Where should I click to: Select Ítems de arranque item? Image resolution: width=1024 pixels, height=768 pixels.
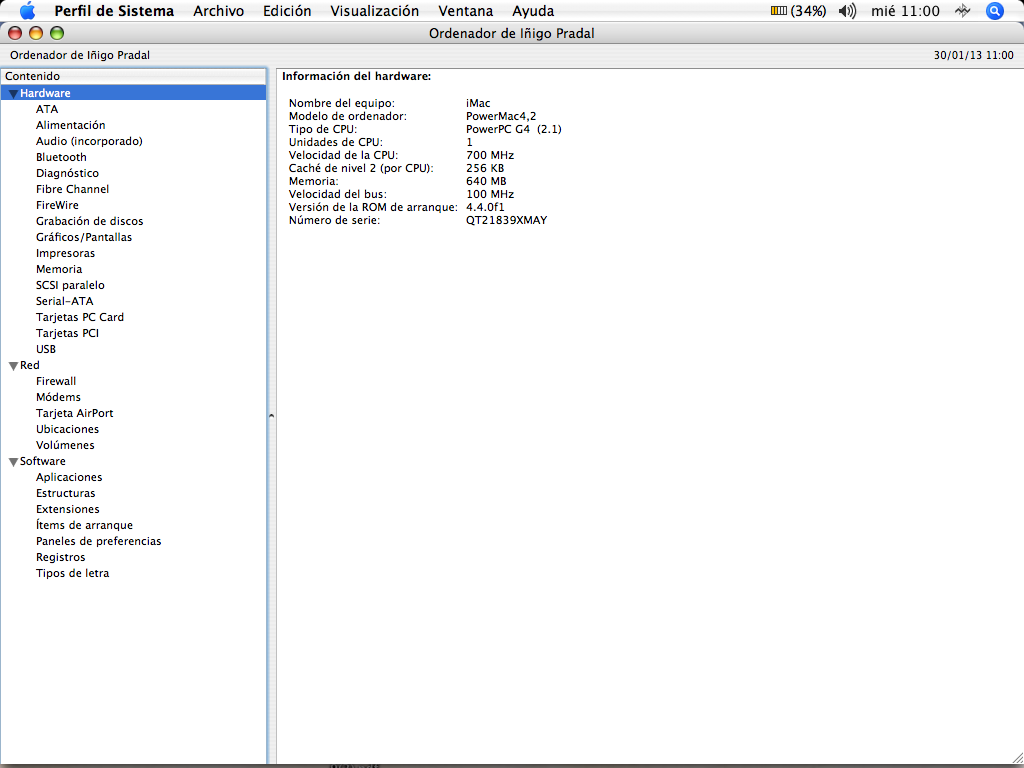tap(84, 525)
